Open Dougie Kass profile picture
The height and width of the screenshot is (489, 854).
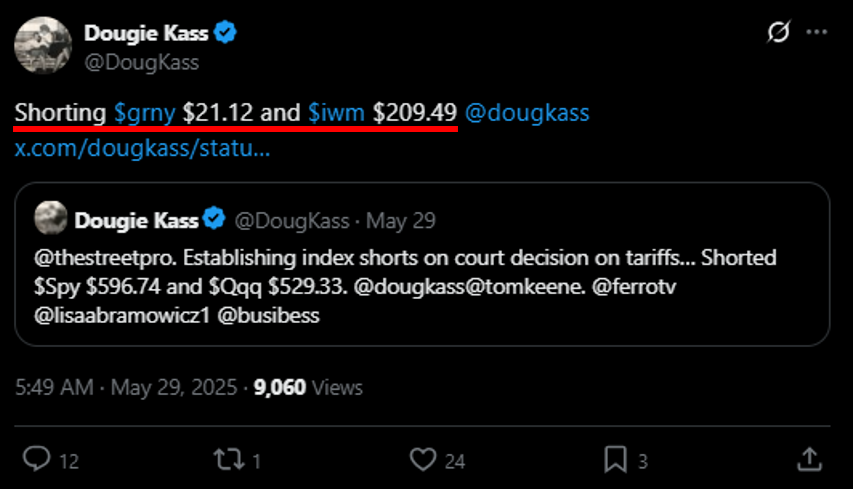(x=41, y=45)
